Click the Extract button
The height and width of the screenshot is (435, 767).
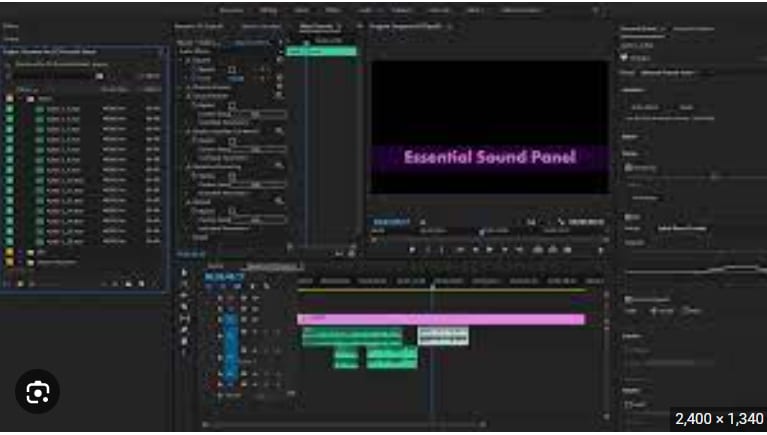(553, 250)
